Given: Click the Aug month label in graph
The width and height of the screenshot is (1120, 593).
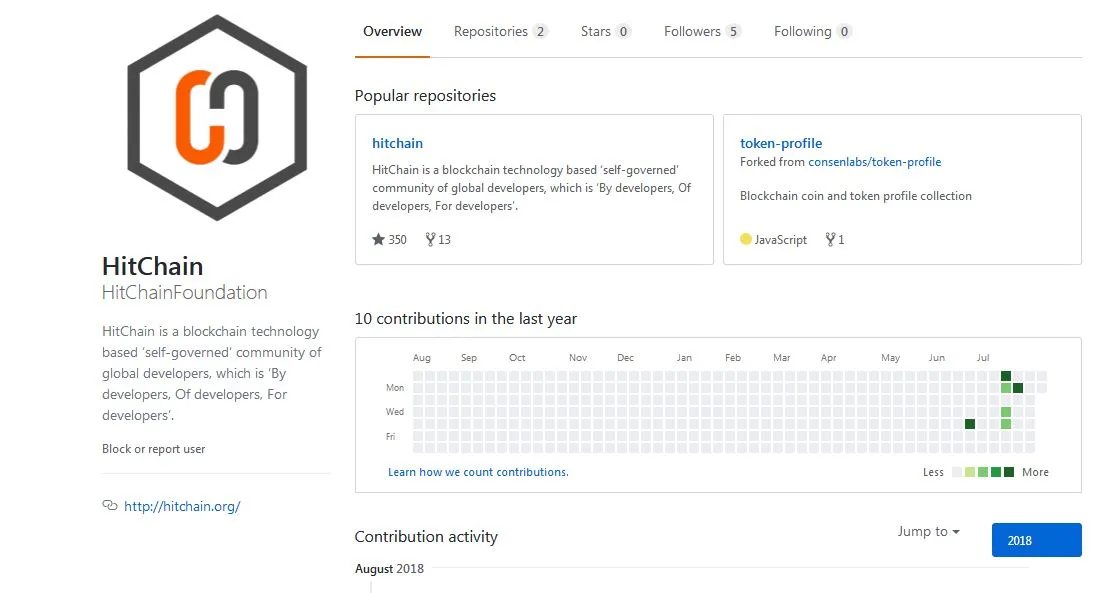Looking at the screenshot, I should click(x=421, y=357).
